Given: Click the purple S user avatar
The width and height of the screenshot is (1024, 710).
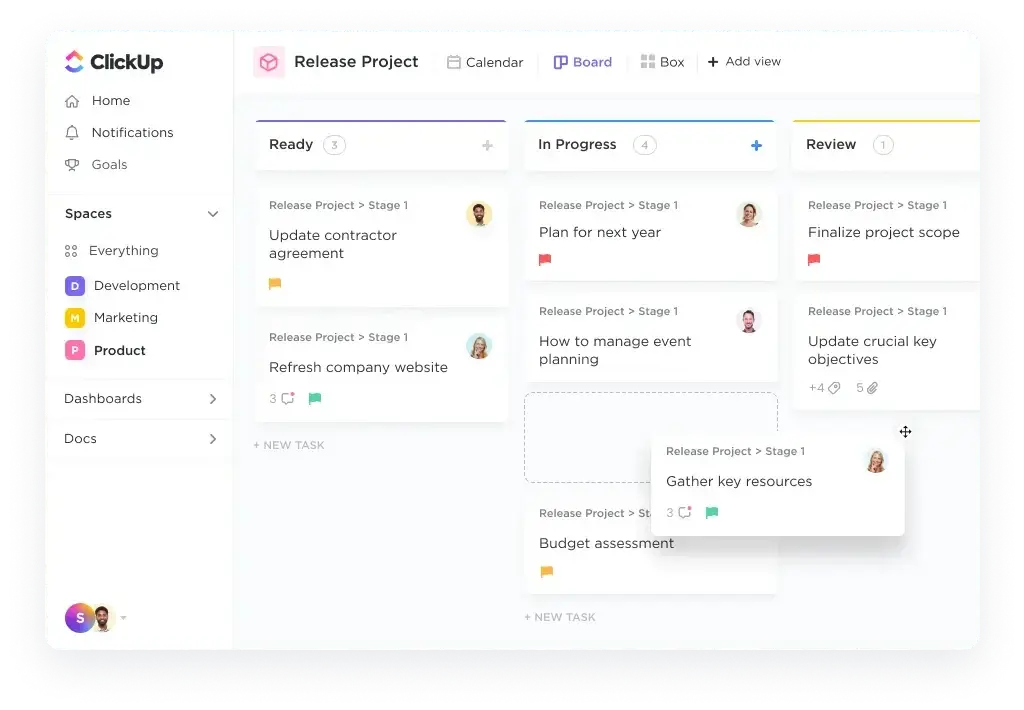Looking at the screenshot, I should coord(79,618).
